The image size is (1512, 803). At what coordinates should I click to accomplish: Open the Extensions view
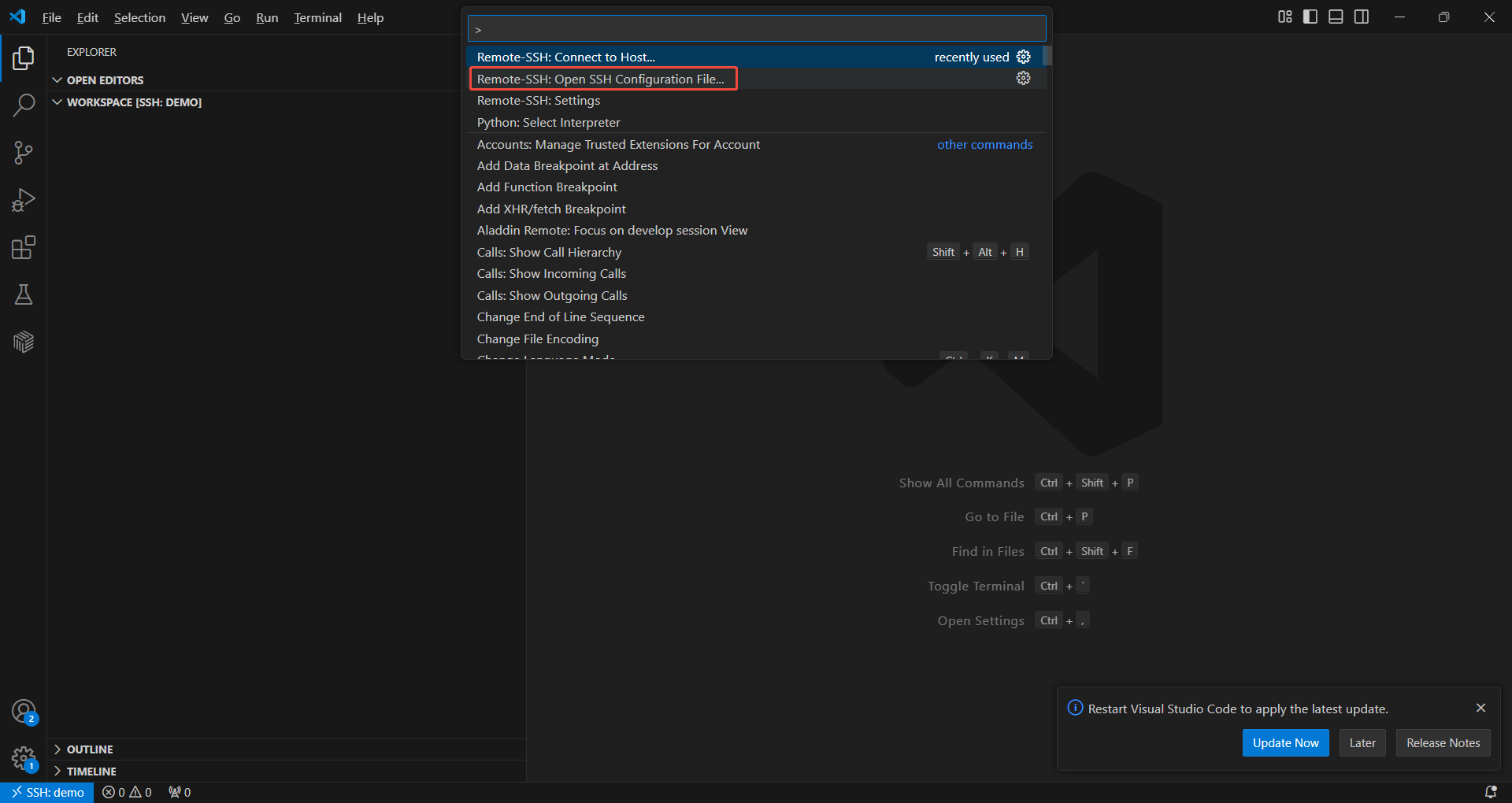[24, 247]
